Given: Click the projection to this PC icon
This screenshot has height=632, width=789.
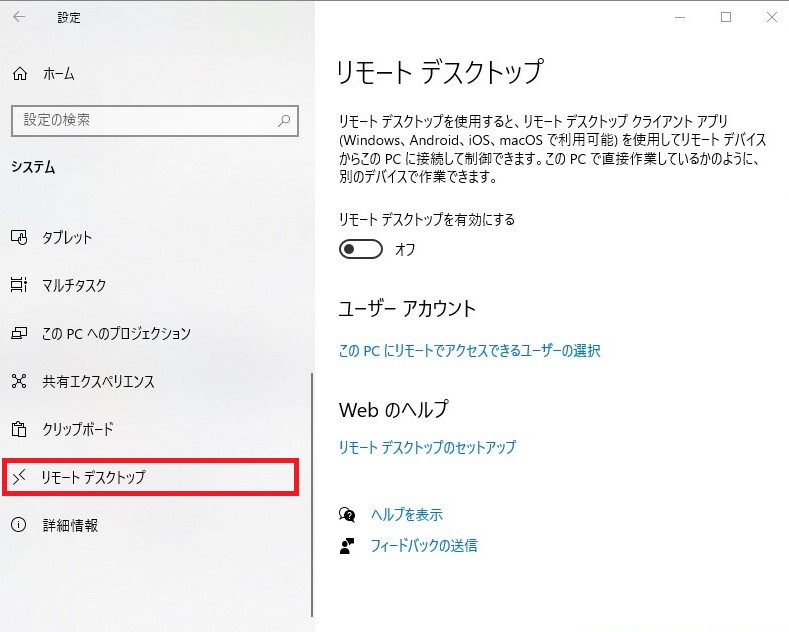Looking at the screenshot, I should pos(19,333).
